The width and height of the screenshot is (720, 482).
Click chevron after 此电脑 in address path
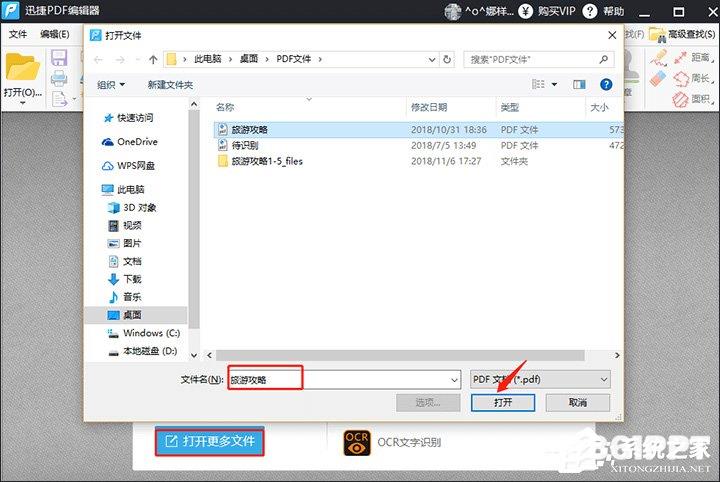click(230, 59)
